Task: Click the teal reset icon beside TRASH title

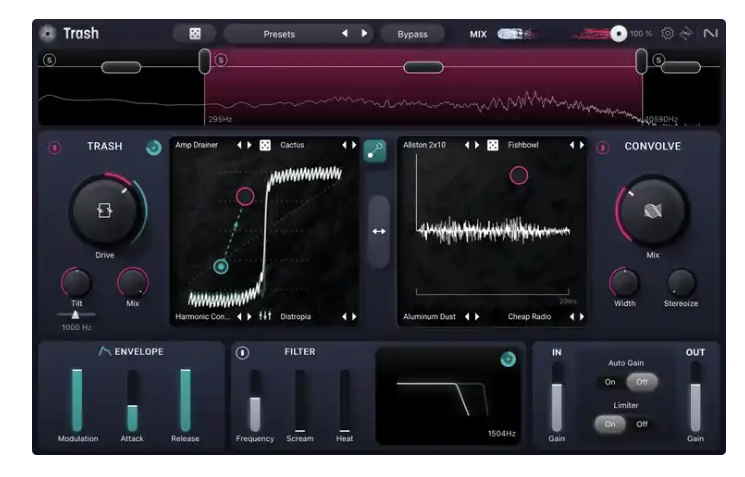Action: (153, 148)
